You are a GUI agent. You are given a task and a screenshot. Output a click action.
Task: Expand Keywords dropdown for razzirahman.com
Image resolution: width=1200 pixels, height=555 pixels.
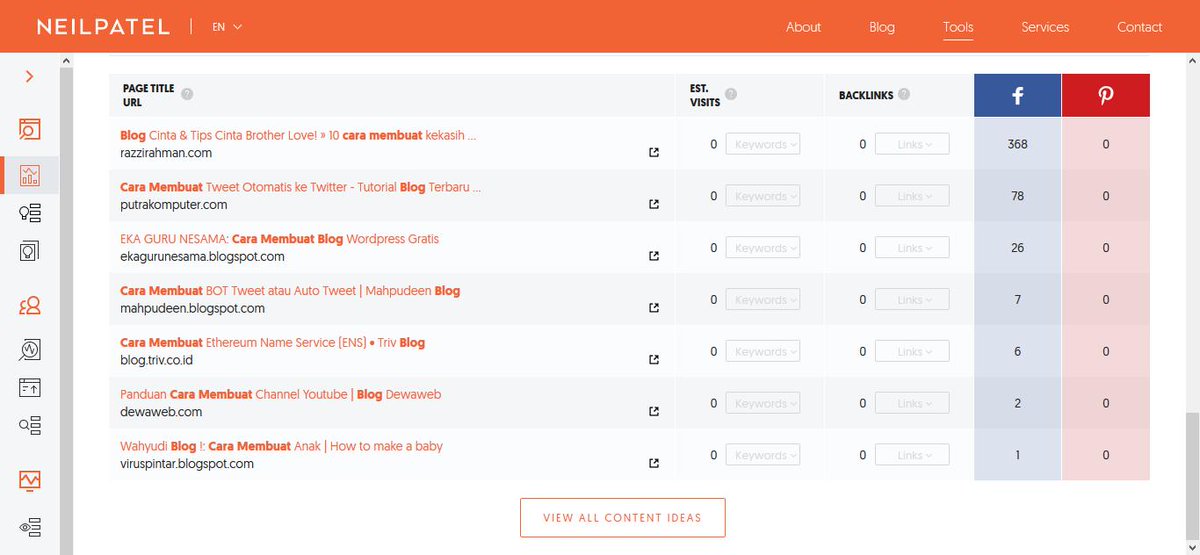[x=763, y=144]
